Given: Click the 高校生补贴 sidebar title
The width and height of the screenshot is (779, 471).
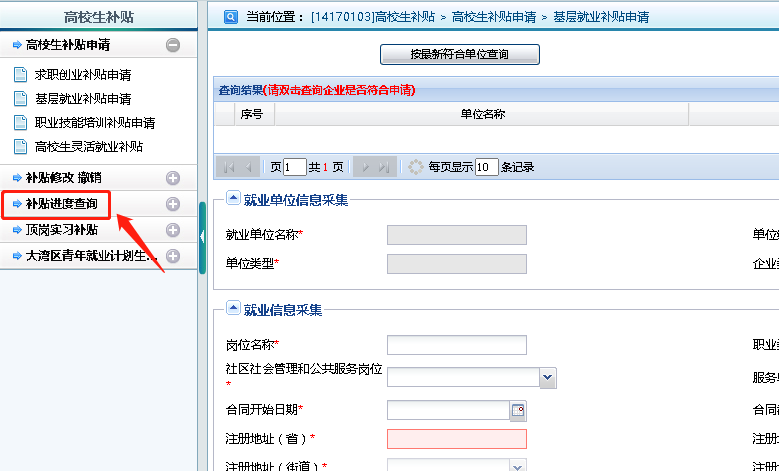Looking at the screenshot, I should [x=98, y=17].
